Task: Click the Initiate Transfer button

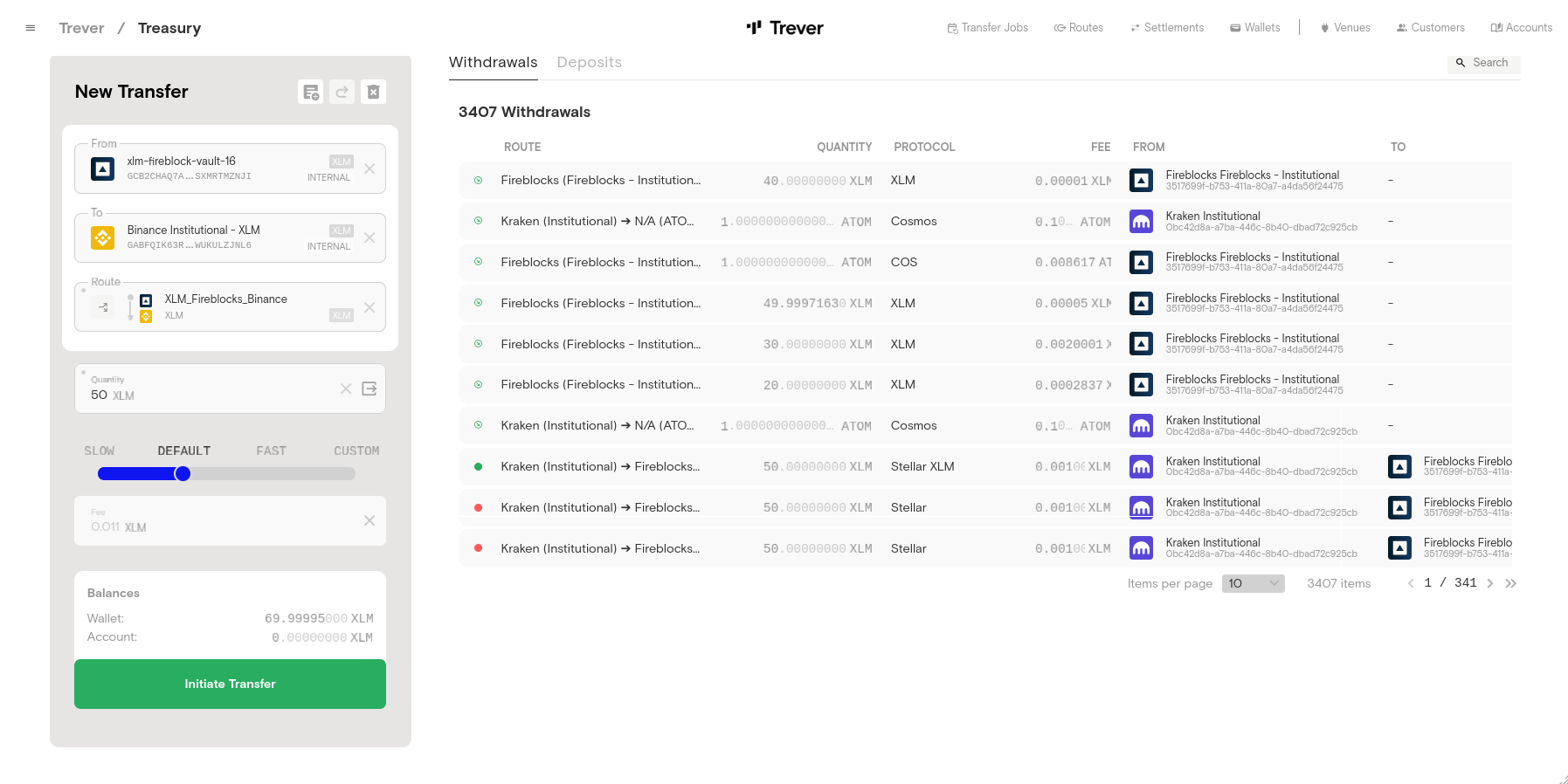Action: [x=230, y=684]
